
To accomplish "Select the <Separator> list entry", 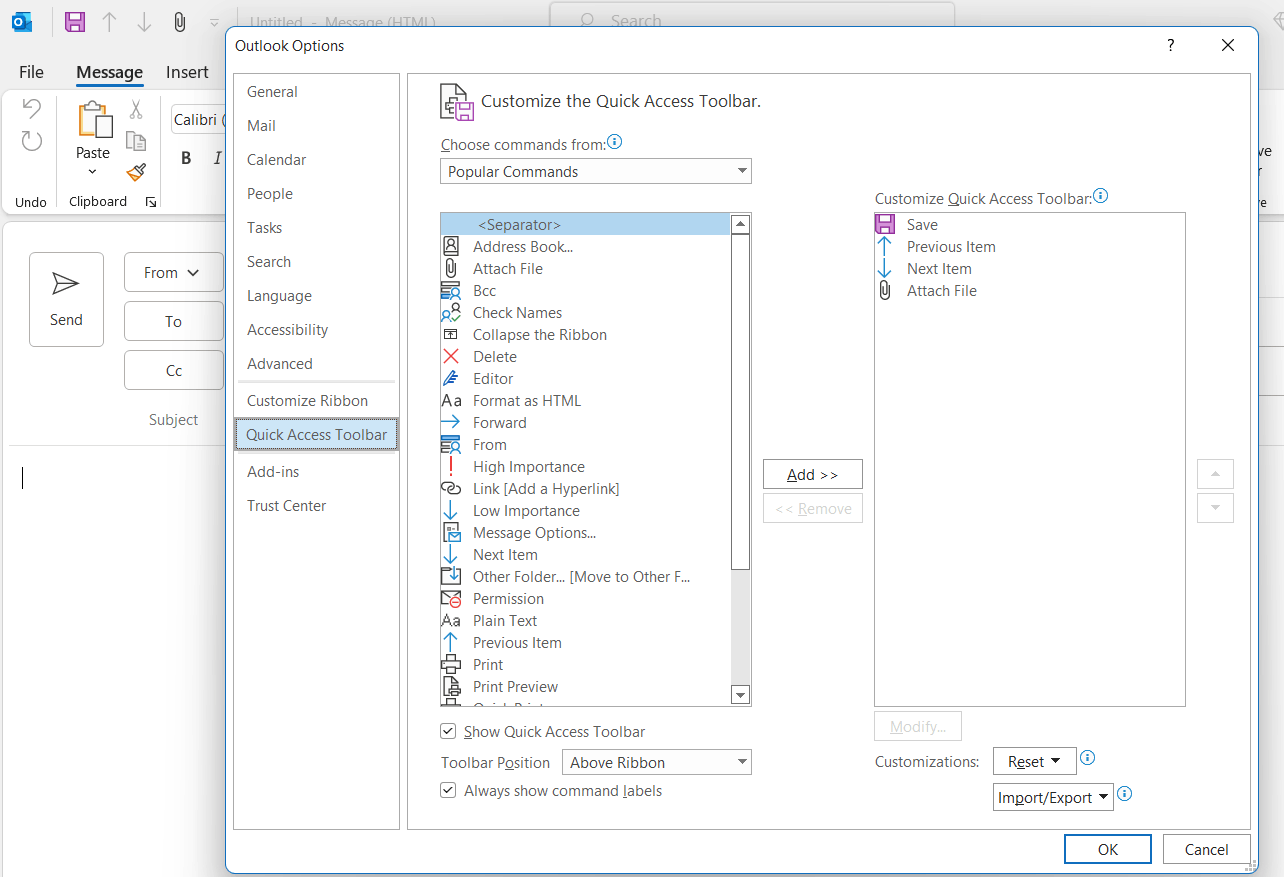I will pos(586,224).
